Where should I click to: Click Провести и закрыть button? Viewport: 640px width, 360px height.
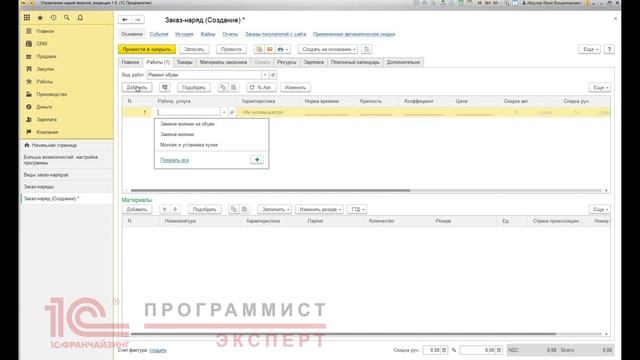[147, 49]
